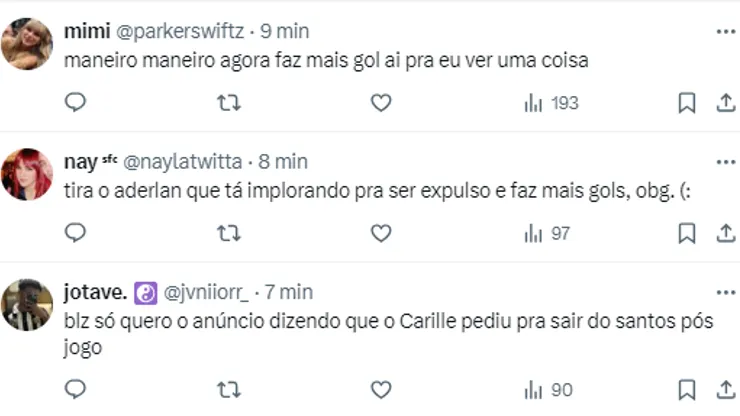The height and width of the screenshot is (416, 740).
Task: View analytics showing 97 views
Action: pos(547,233)
